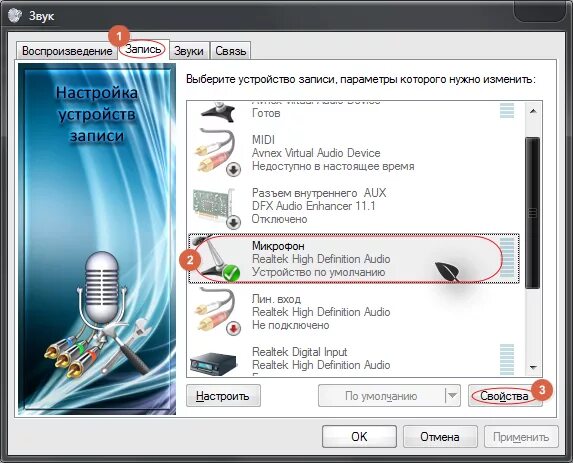This screenshot has width=573, height=463.
Task: Open the Связь tab
Action: (231, 51)
